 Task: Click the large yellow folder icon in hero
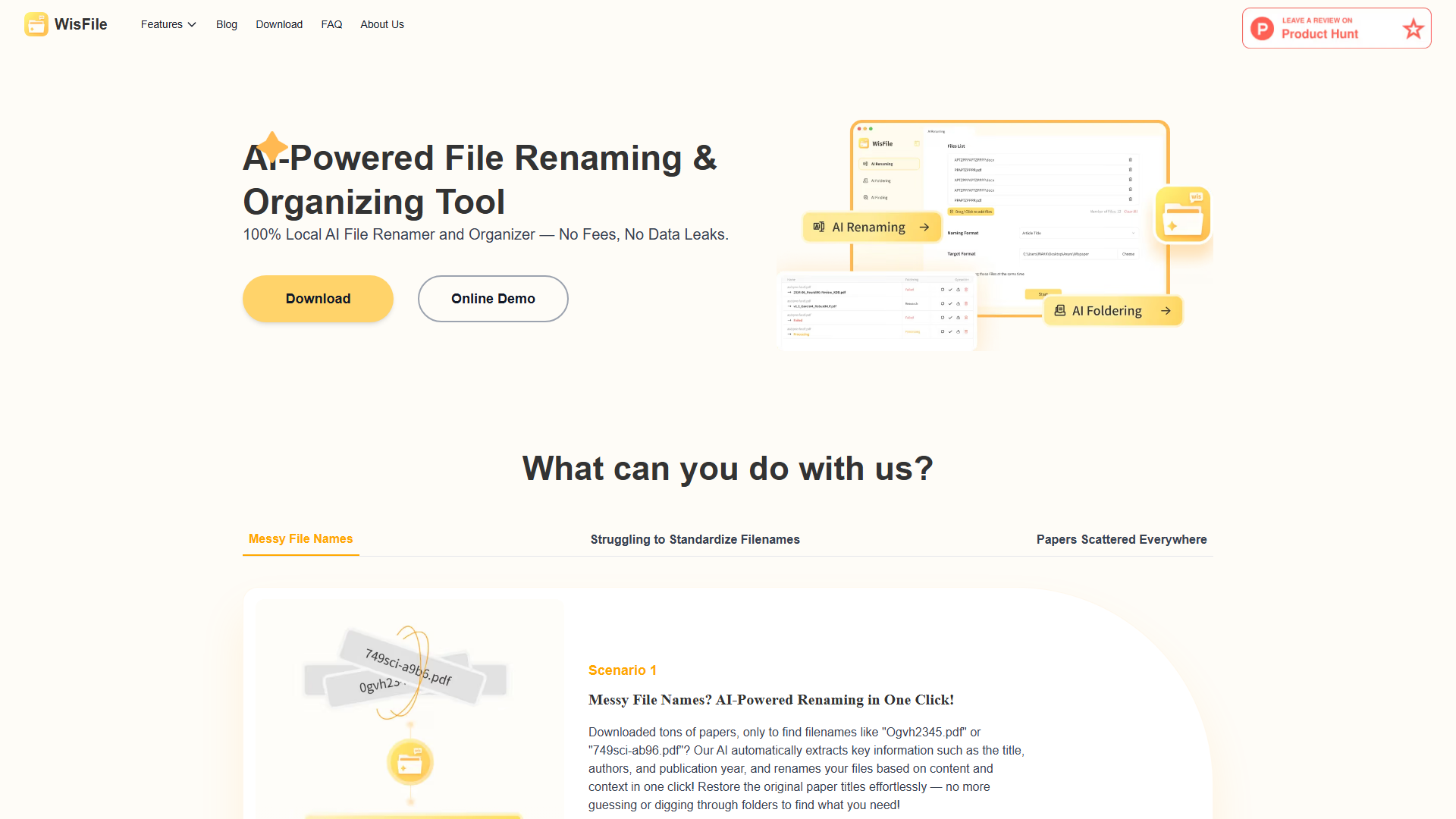pos(1182,215)
